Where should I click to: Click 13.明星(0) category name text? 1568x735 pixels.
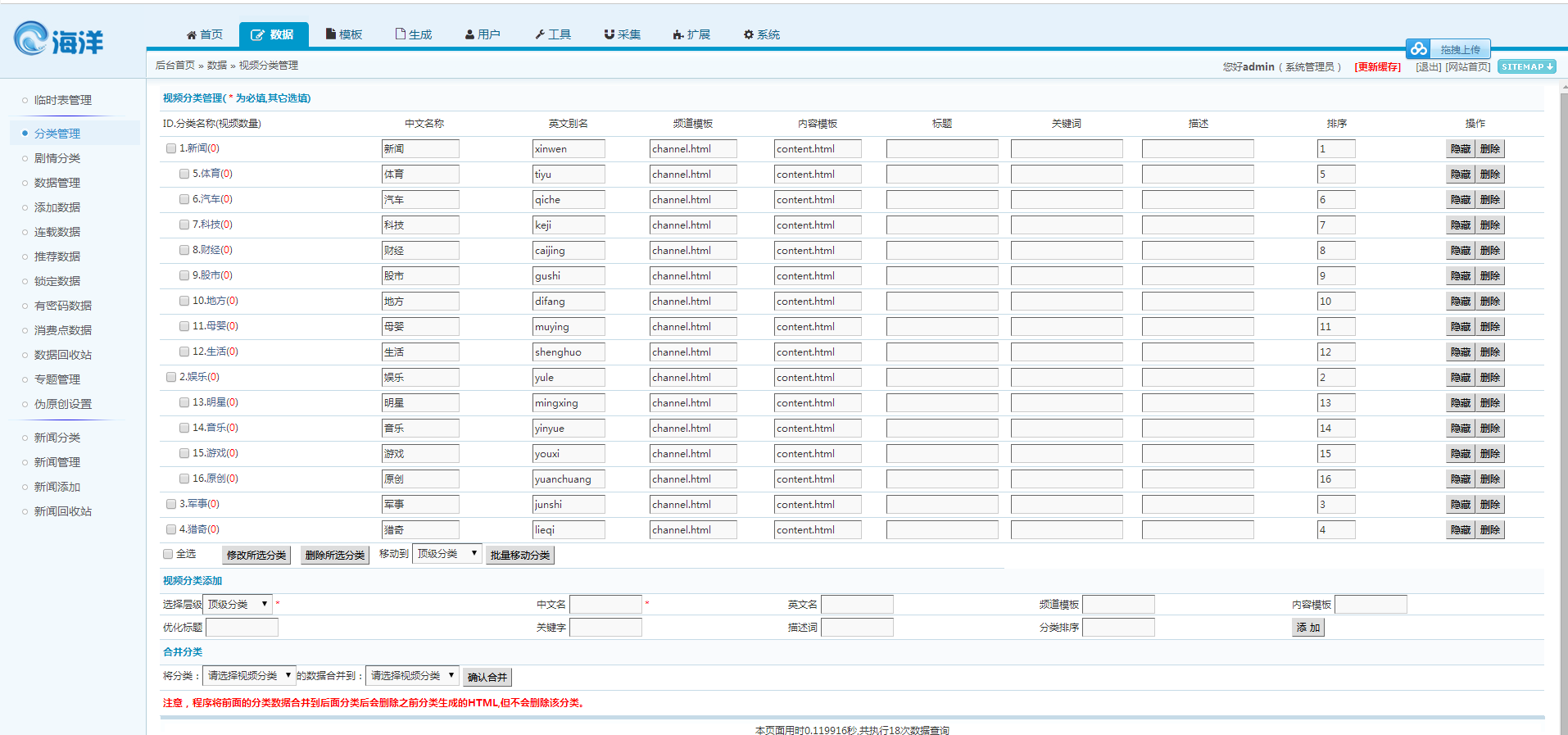point(215,402)
